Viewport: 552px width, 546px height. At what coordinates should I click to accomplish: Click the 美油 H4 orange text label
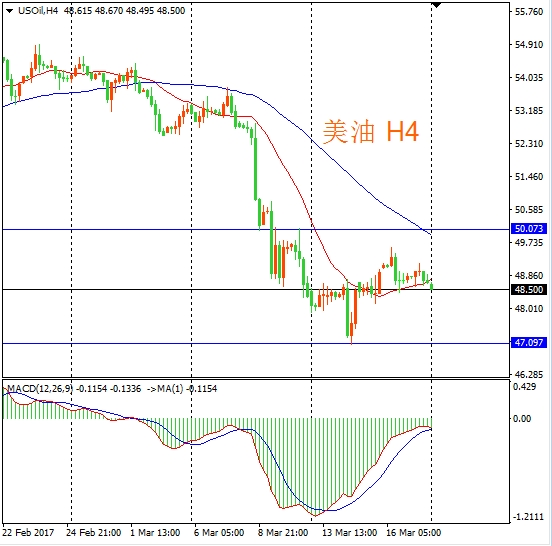pyautogui.click(x=371, y=132)
